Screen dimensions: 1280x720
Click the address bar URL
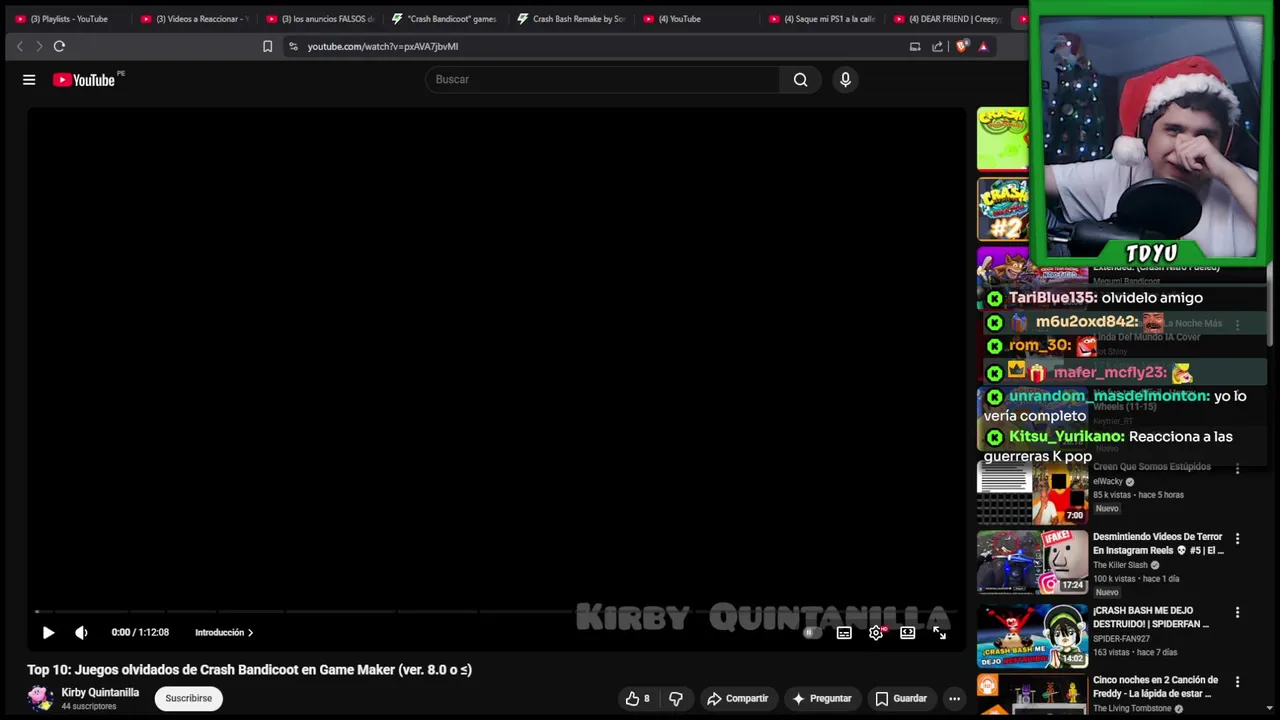383,46
